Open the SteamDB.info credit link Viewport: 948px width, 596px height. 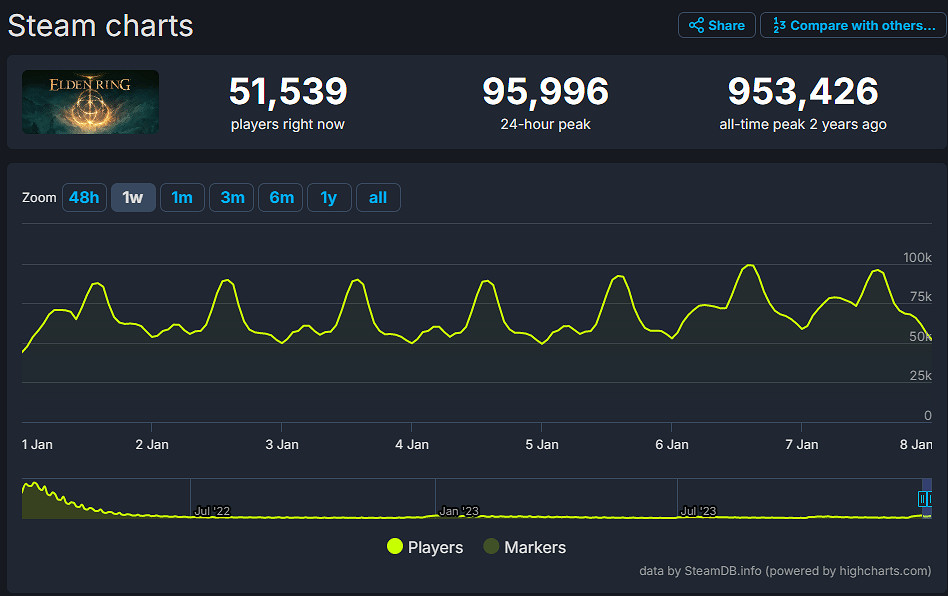click(x=722, y=571)
